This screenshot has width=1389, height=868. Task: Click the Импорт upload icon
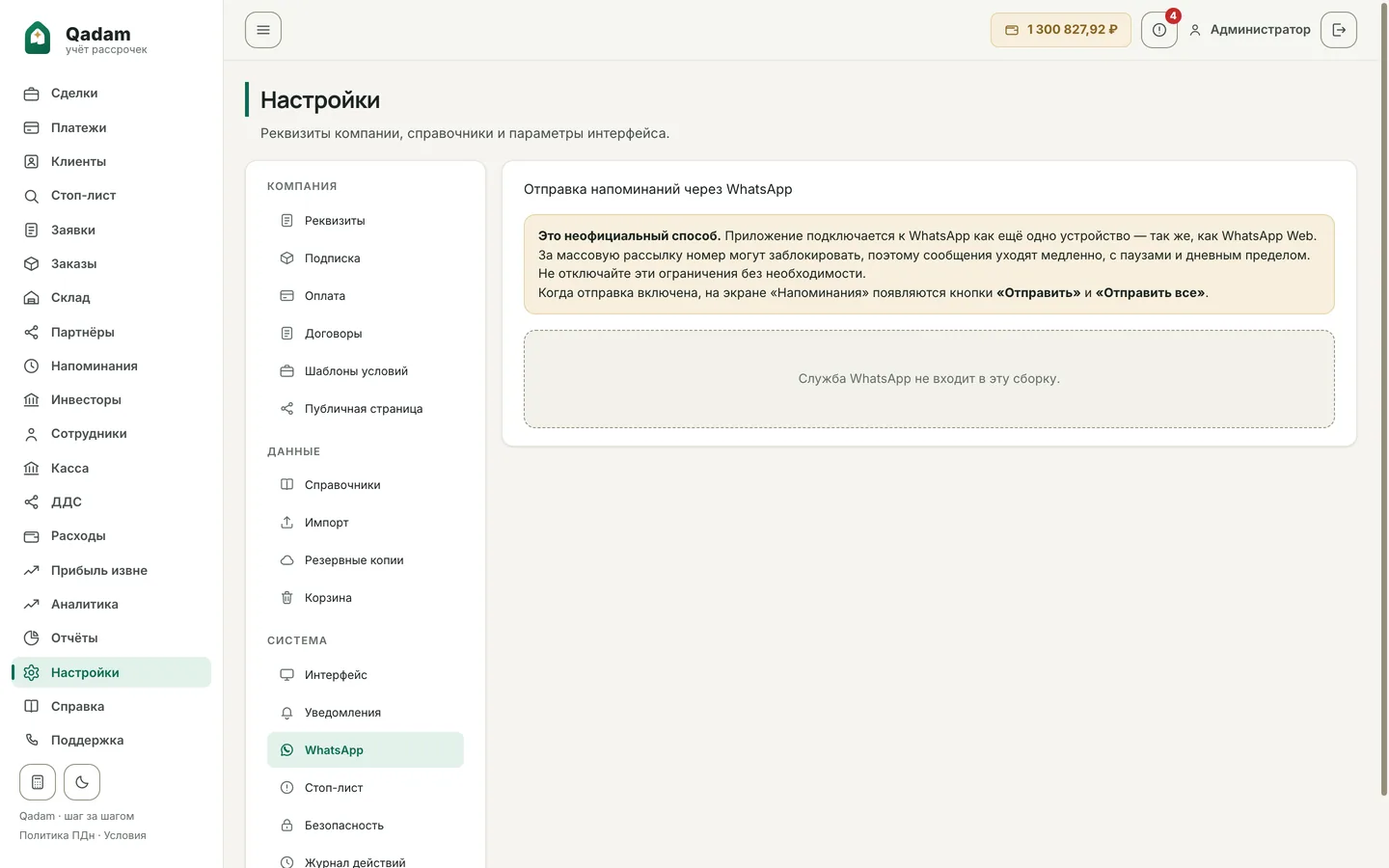point(286,522)
